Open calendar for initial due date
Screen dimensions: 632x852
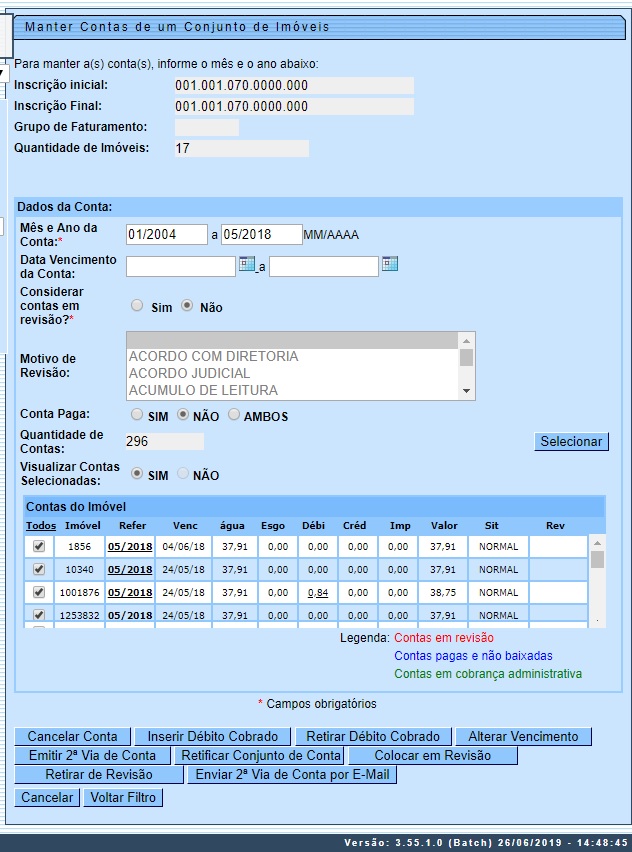pos(247,264)
